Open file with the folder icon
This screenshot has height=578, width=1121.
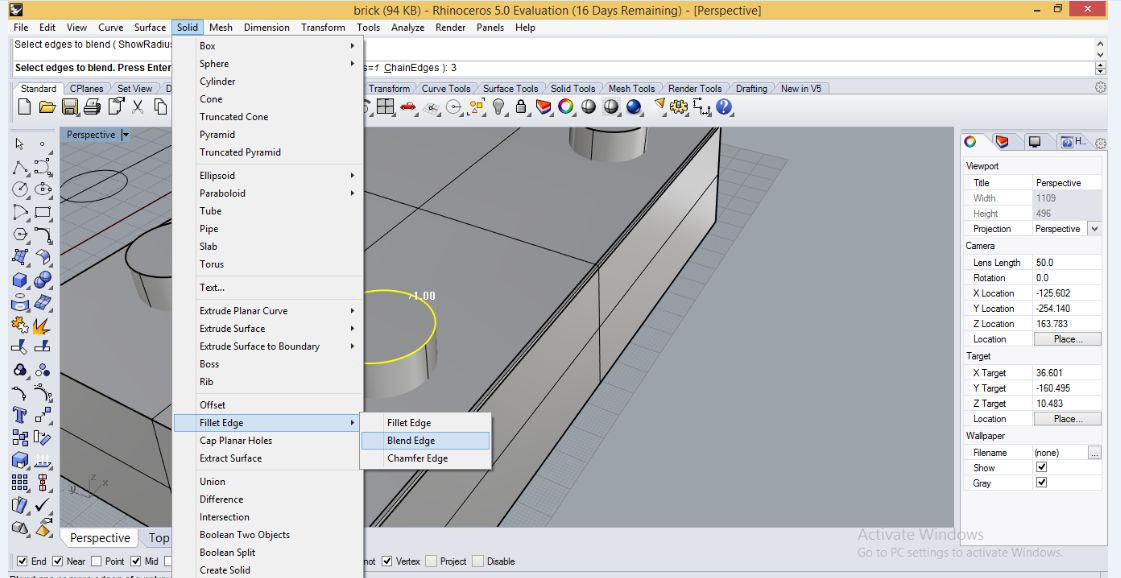tap(47, 107)
